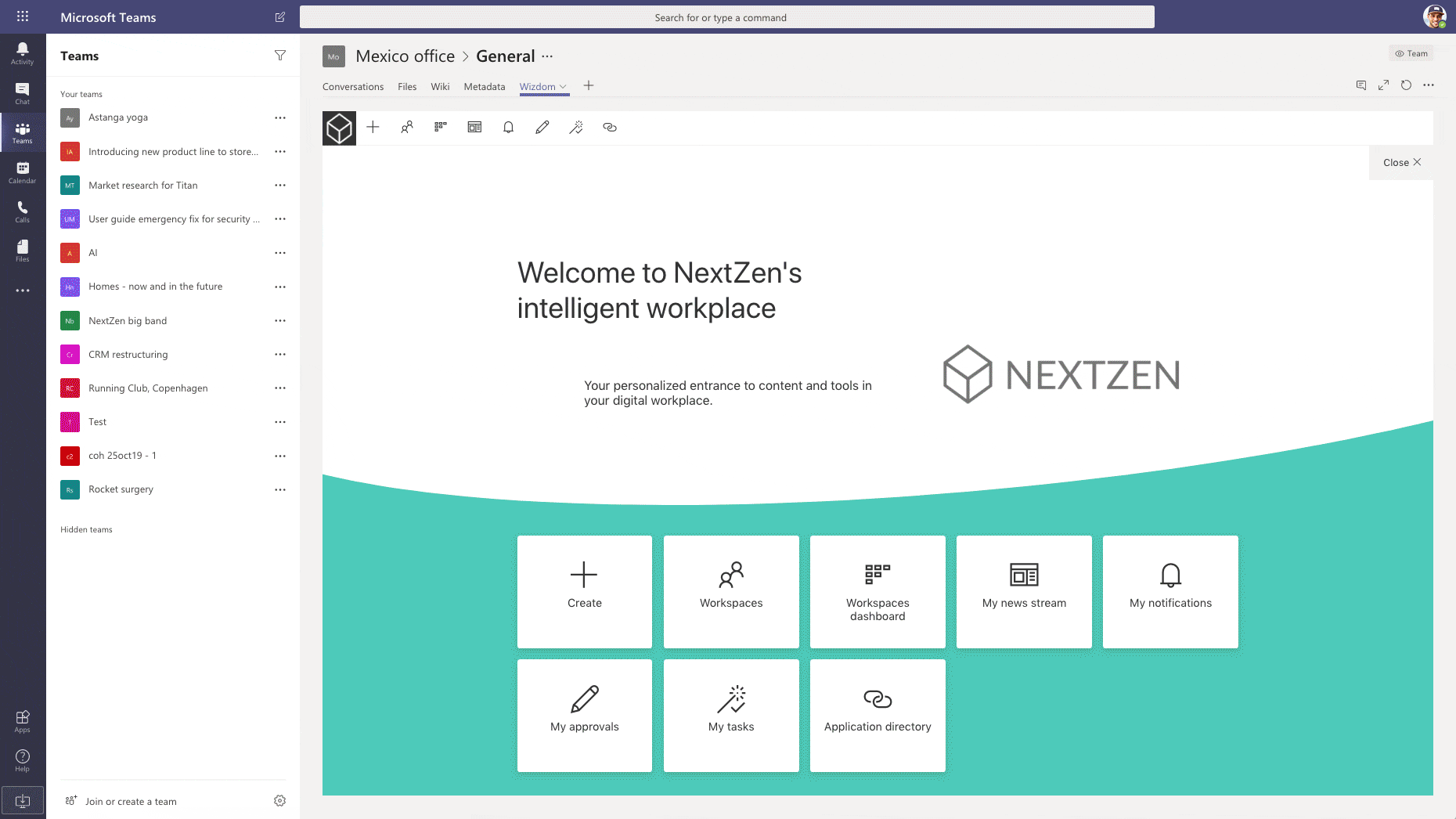Image resolution: width=1456 pixels, height=819 pixels.
Task: Switch to the Wiki tab
Action: tap(440, 87)
